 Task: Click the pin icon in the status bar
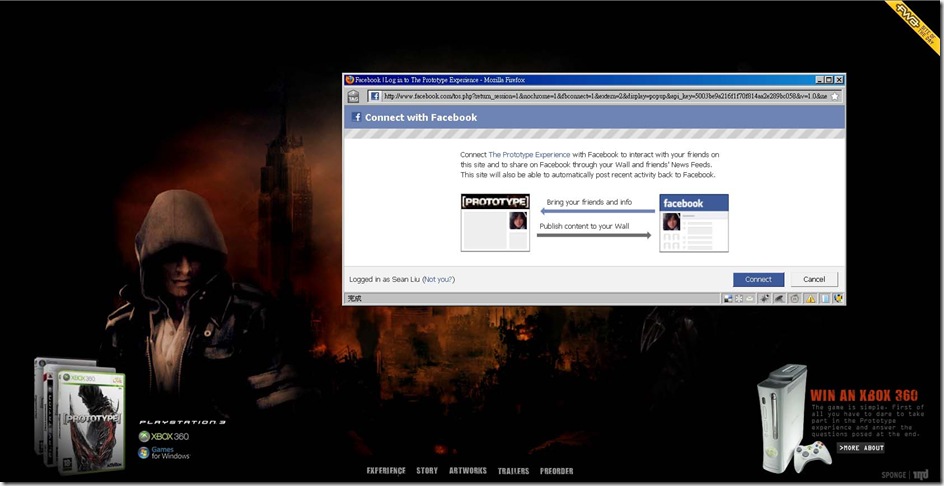765,299
